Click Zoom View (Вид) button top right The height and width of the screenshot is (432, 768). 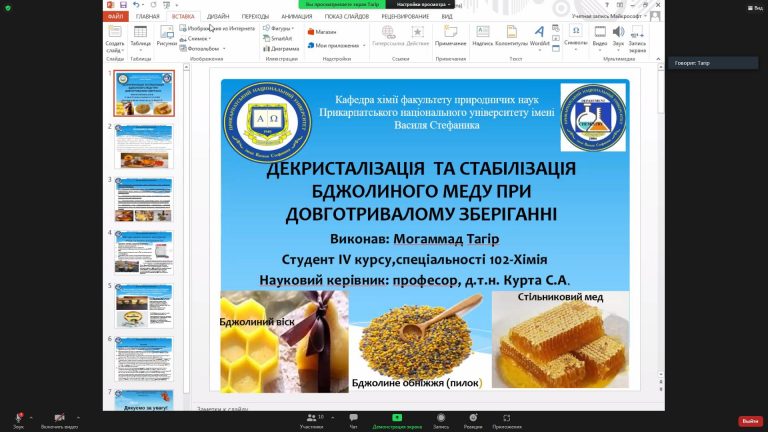(755, 8)
